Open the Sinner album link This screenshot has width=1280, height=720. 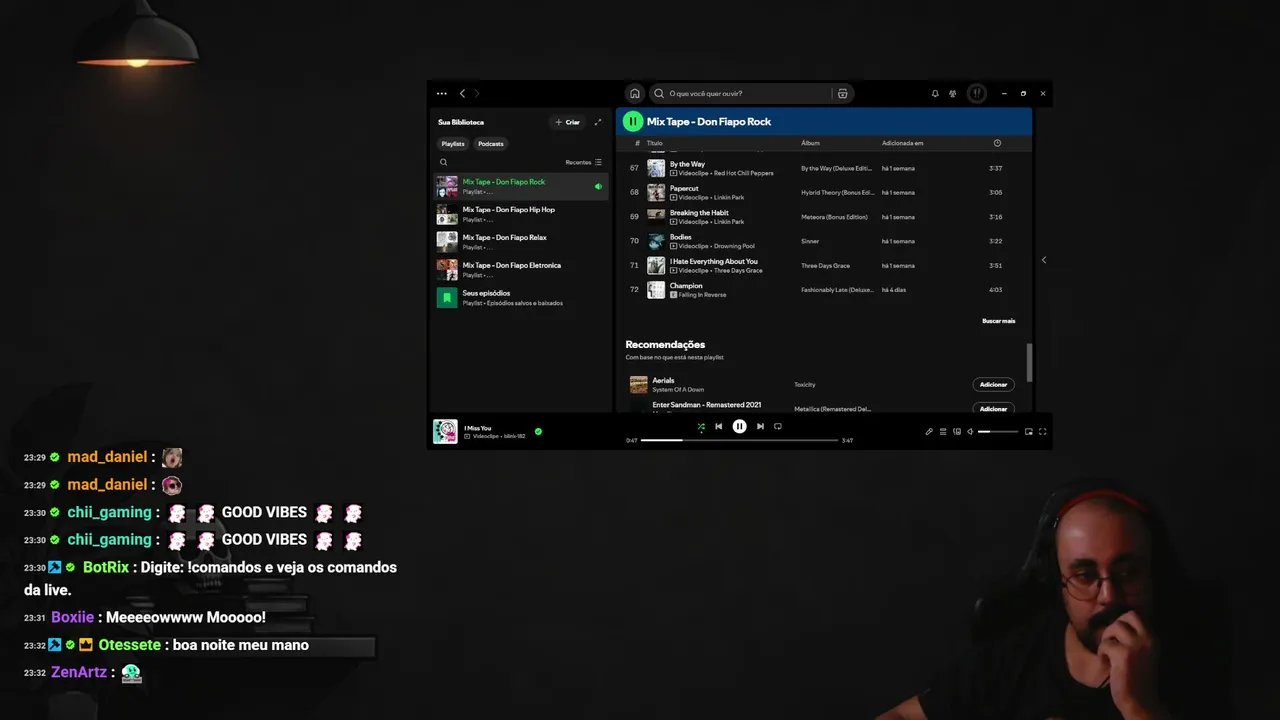tap(810, 241)
